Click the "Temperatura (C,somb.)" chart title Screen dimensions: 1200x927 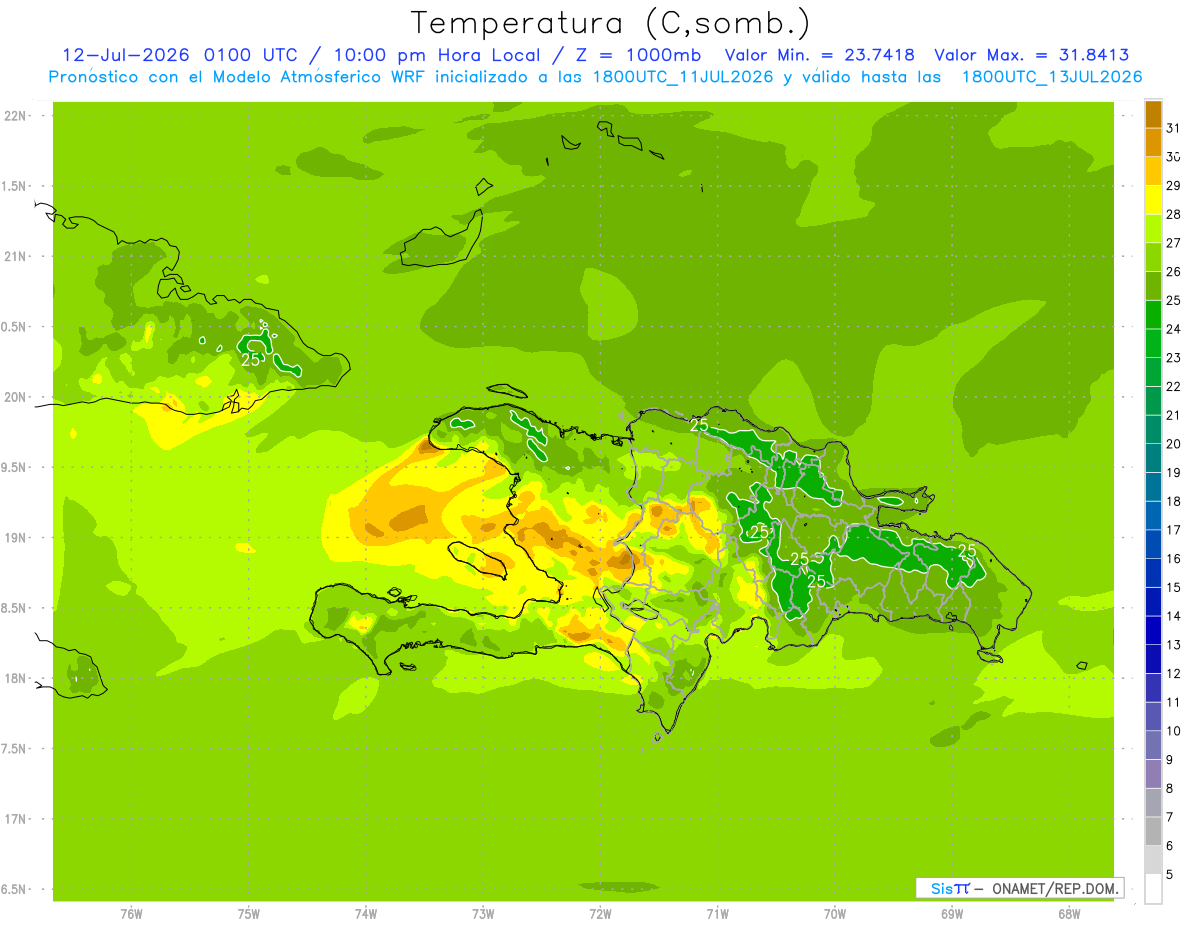[611, 24]
